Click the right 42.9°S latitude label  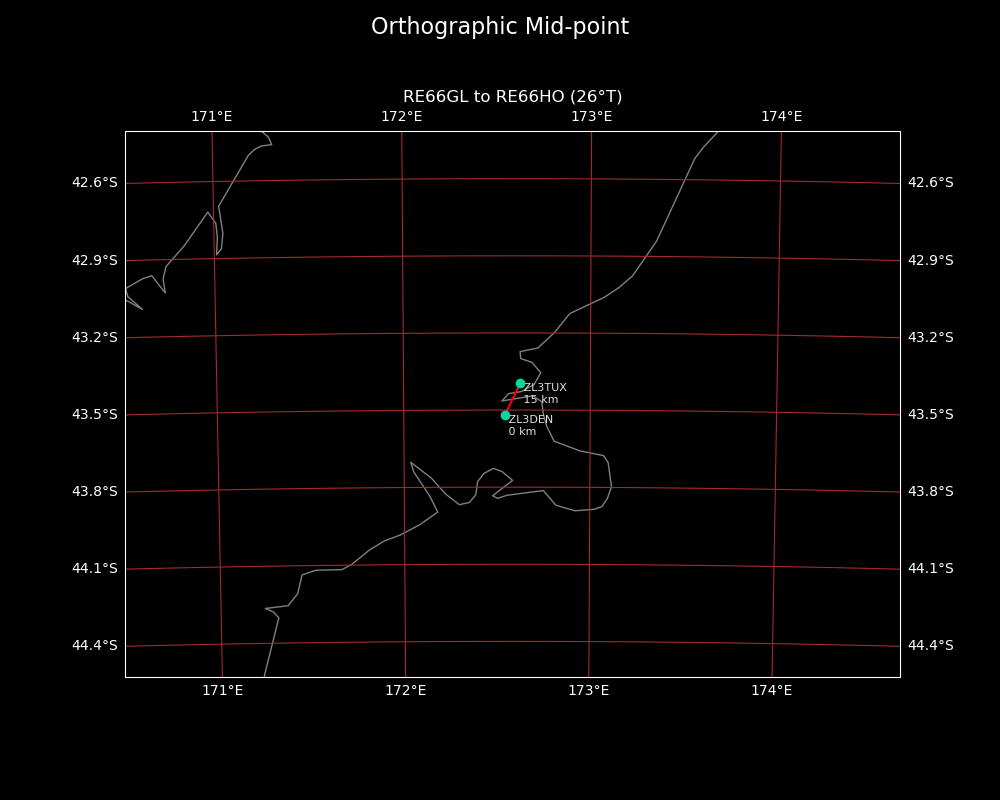930,260
